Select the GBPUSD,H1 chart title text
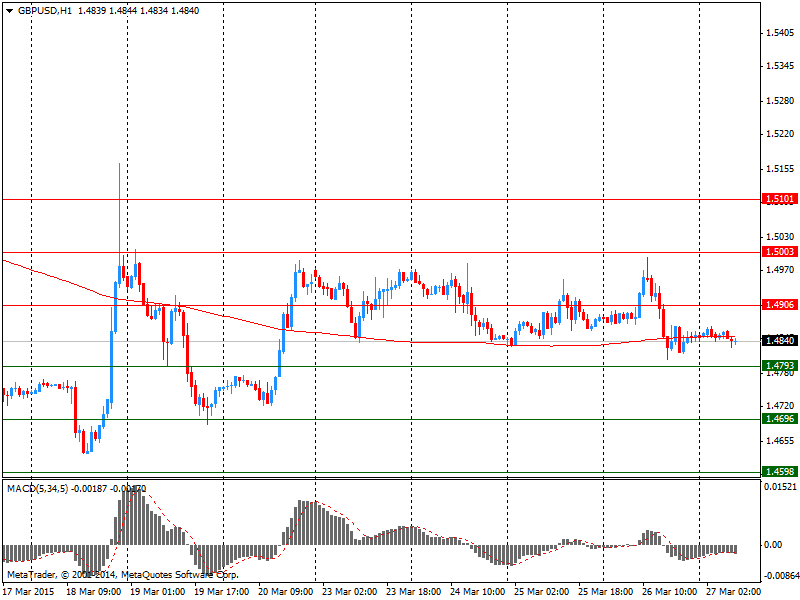This screenshot has width=800, height=600. point(45,11)
